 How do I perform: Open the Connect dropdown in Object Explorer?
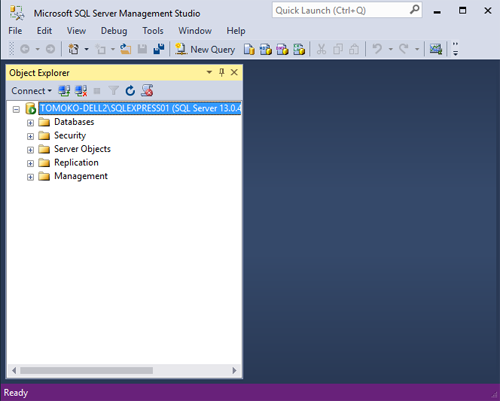click(x=31, y=91)
